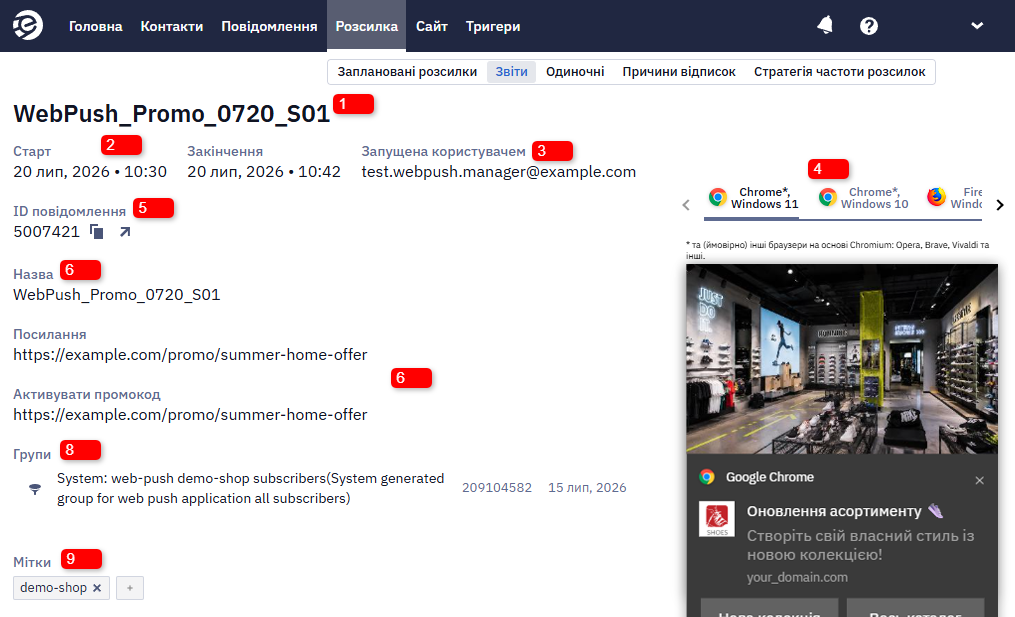The width and height of the screenshot is (1015, 617).
Task: Click the notification body text Створіть свій власний стиль
Action: [x=860, y=545]
